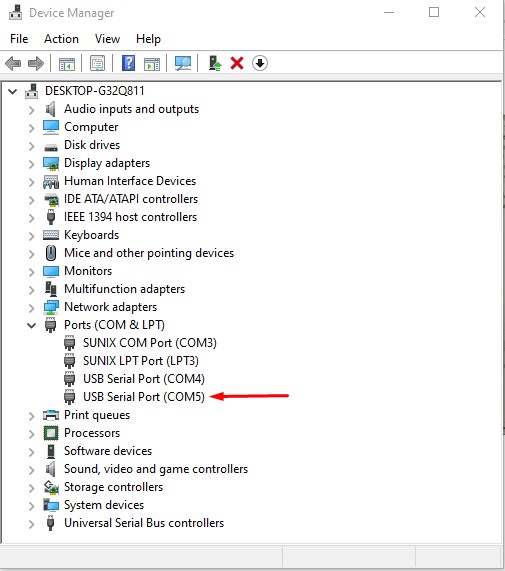Open the File menu

coord(19,39)
